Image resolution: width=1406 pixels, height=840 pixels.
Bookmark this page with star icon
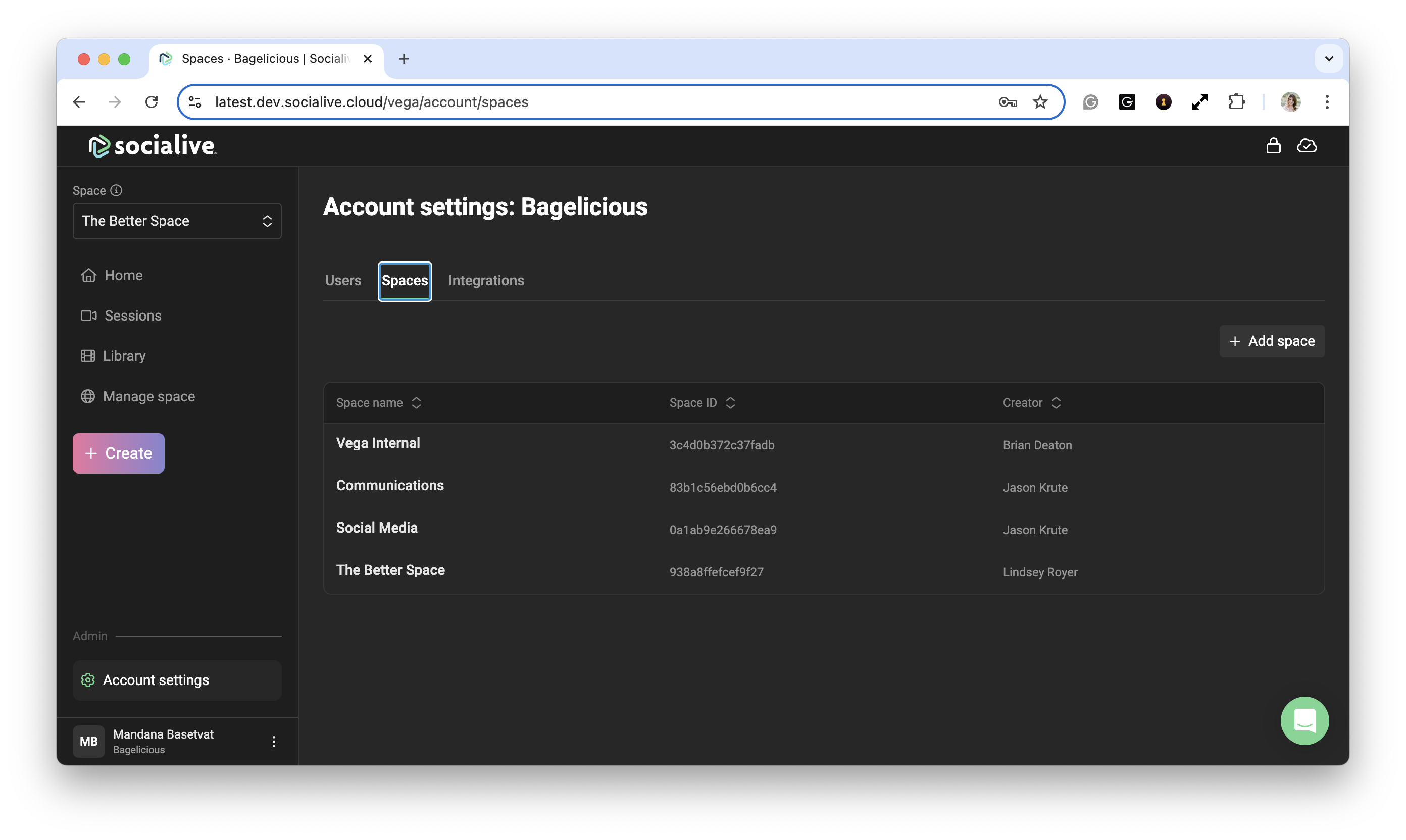pyautogui.click(x=1040, y=102)
